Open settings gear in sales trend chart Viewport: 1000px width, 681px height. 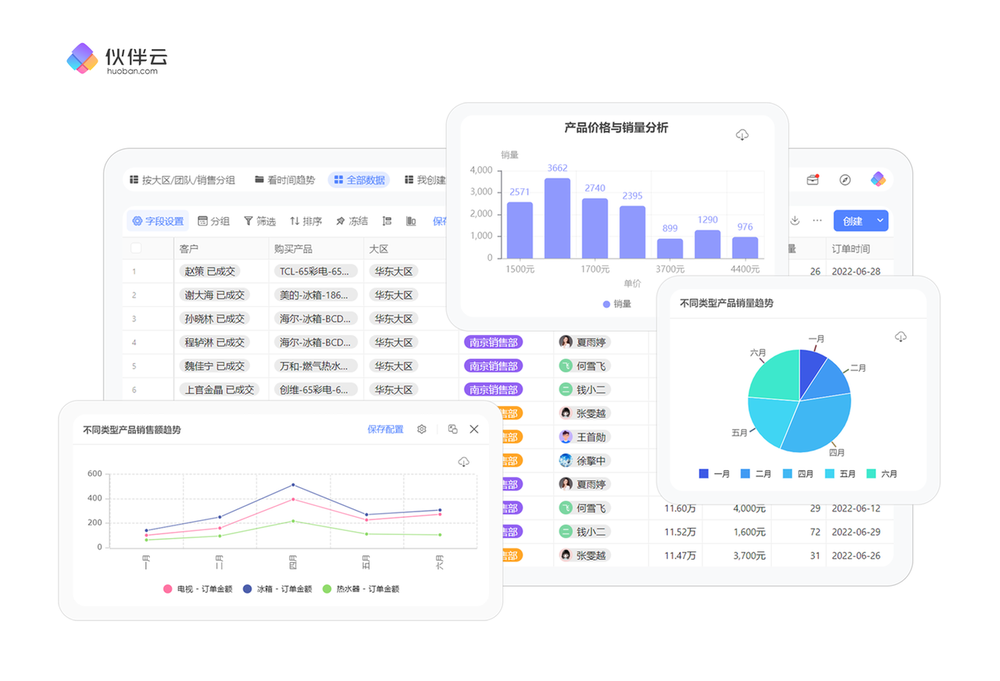(x=422, y=429)
